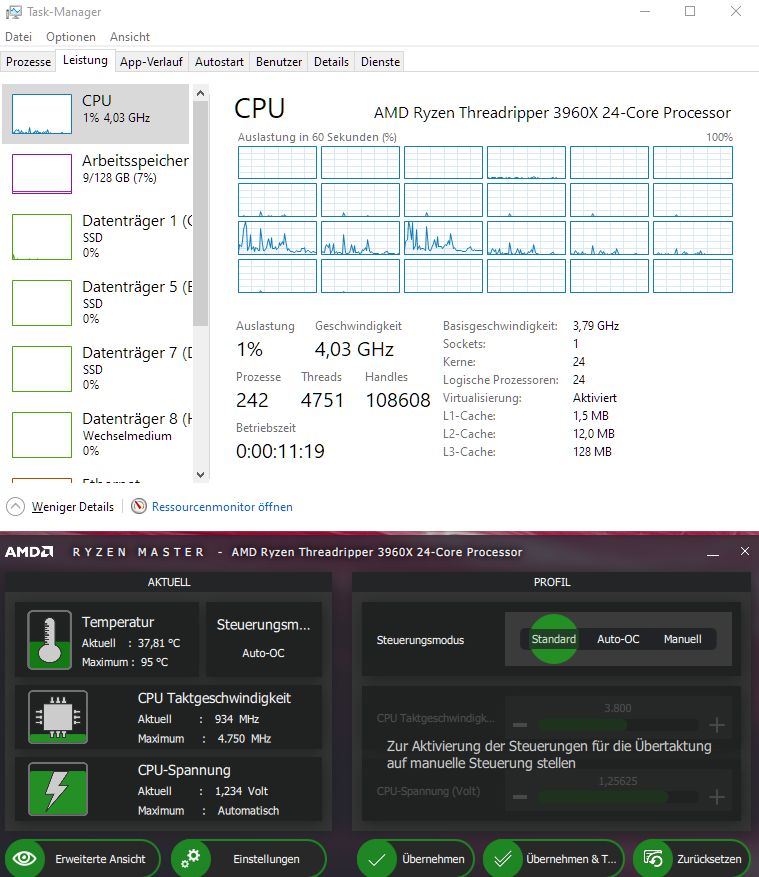Click the Temperatur thermometer icon

49,640
